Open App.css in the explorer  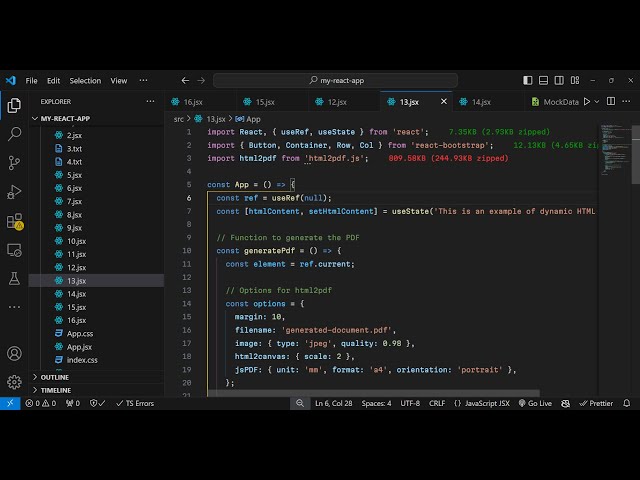pyautogui.click(x=80, y=333)
